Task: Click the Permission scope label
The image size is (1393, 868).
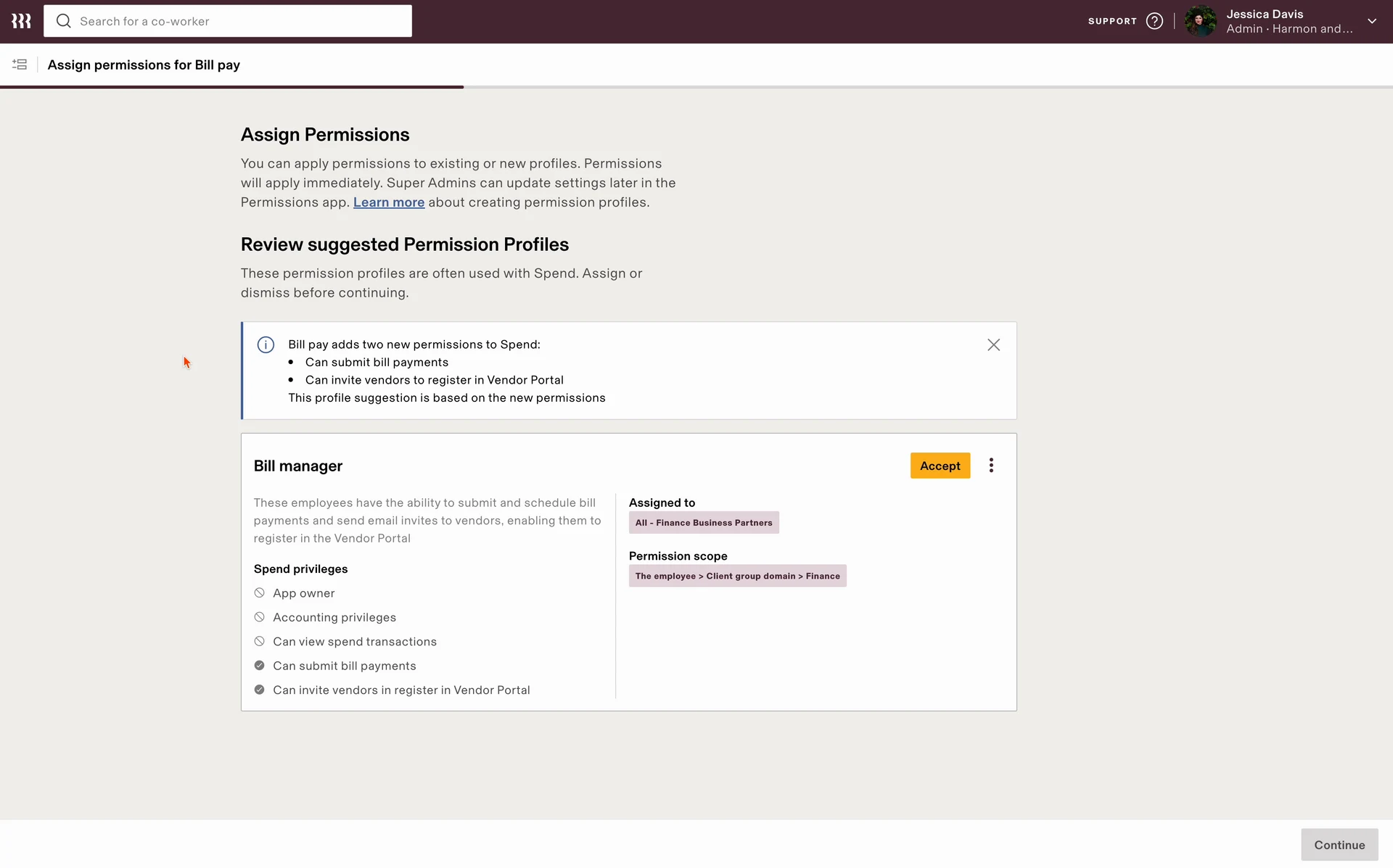Action: point(678,556)
